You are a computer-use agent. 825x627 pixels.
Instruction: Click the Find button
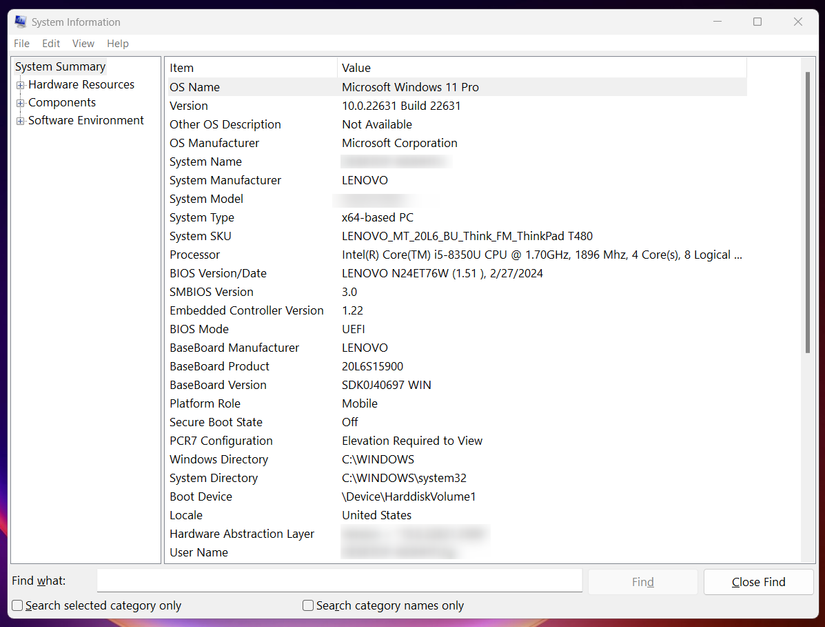pyautogui.click(x=642, y=581)
